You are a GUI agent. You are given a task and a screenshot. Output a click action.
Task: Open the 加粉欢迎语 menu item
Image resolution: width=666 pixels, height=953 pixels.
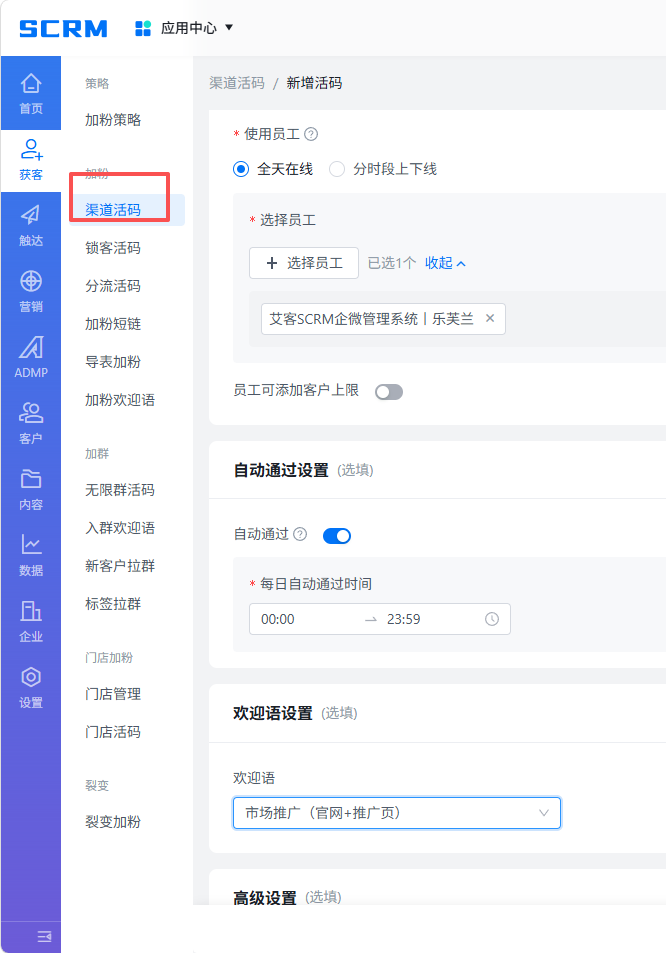(120, 400)
